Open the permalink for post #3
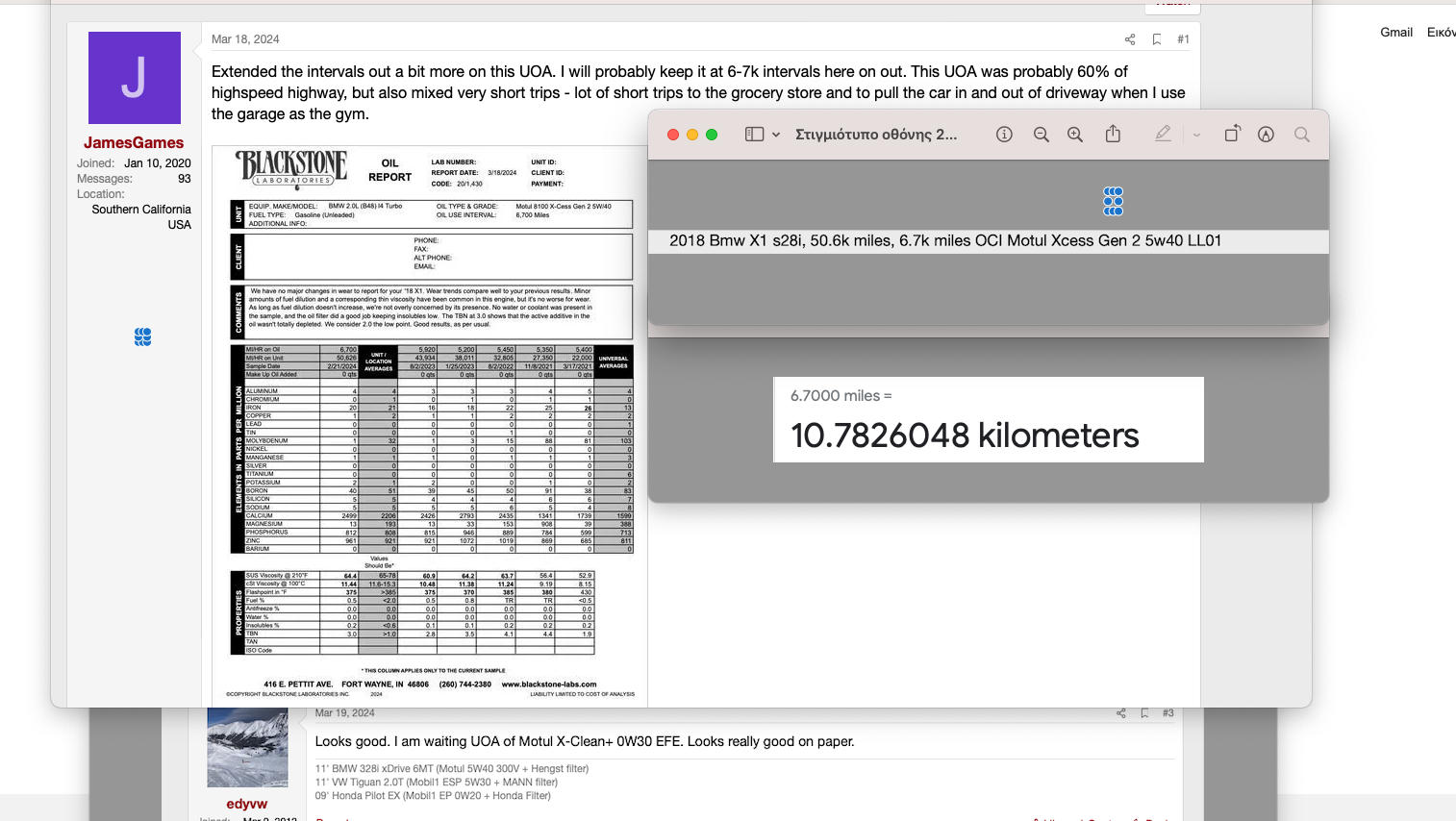 pos(1167,713)
